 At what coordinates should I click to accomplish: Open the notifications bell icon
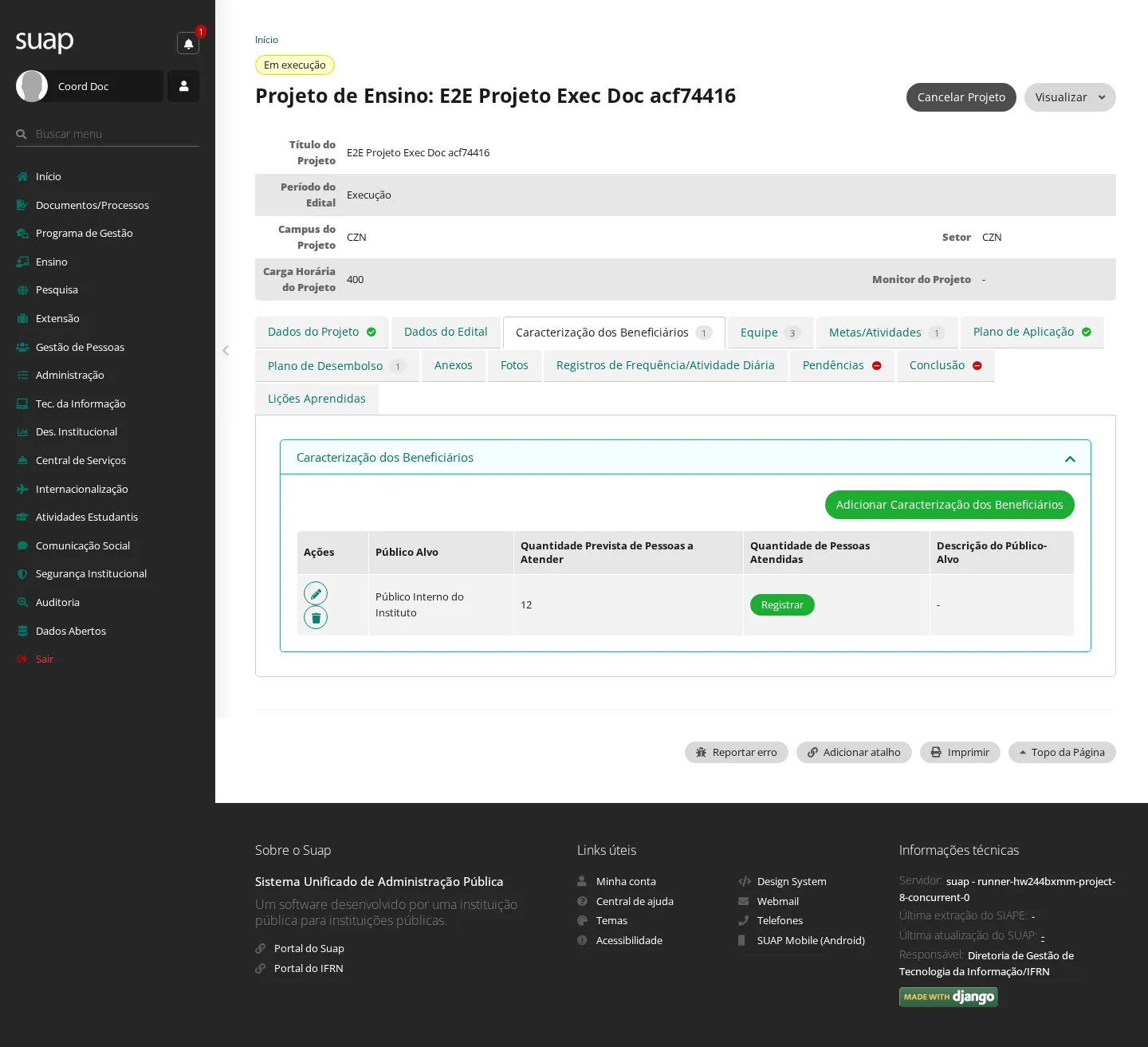coord(188,43)
